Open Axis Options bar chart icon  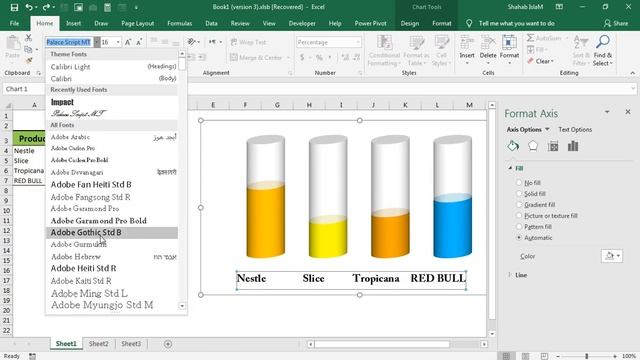573,146
